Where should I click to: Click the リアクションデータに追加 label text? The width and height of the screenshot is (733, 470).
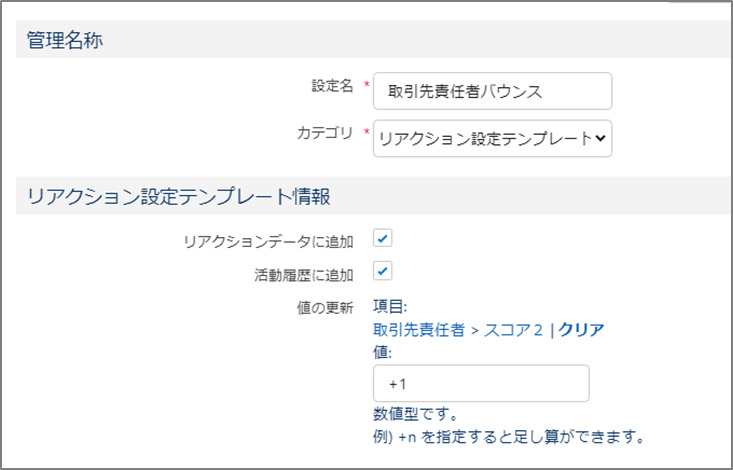pos(268,242)
